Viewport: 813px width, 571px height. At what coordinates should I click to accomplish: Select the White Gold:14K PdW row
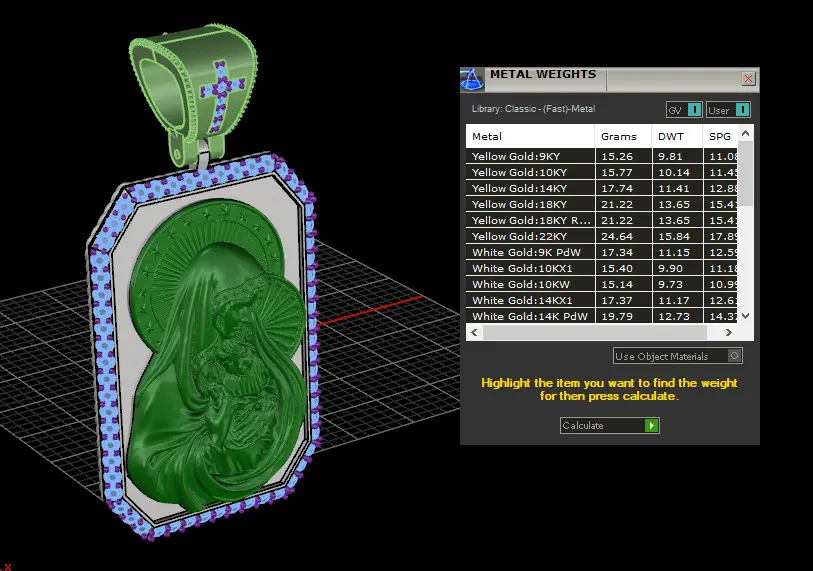tap(601, 316)
